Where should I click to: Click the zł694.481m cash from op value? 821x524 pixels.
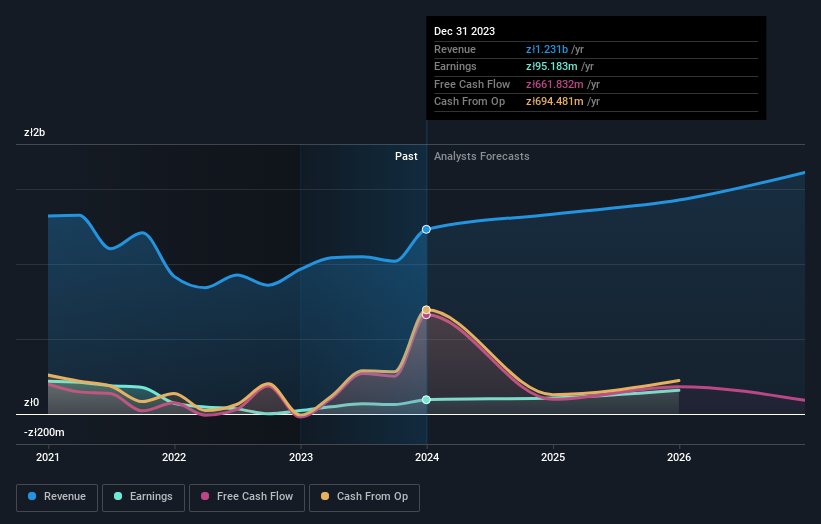tap(554, 102)
